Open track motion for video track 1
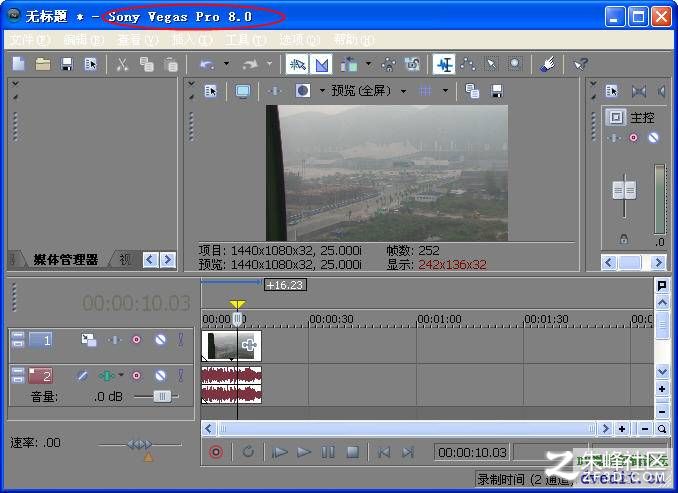The height and width of the screenshot is (493, 678). (89, 340)
